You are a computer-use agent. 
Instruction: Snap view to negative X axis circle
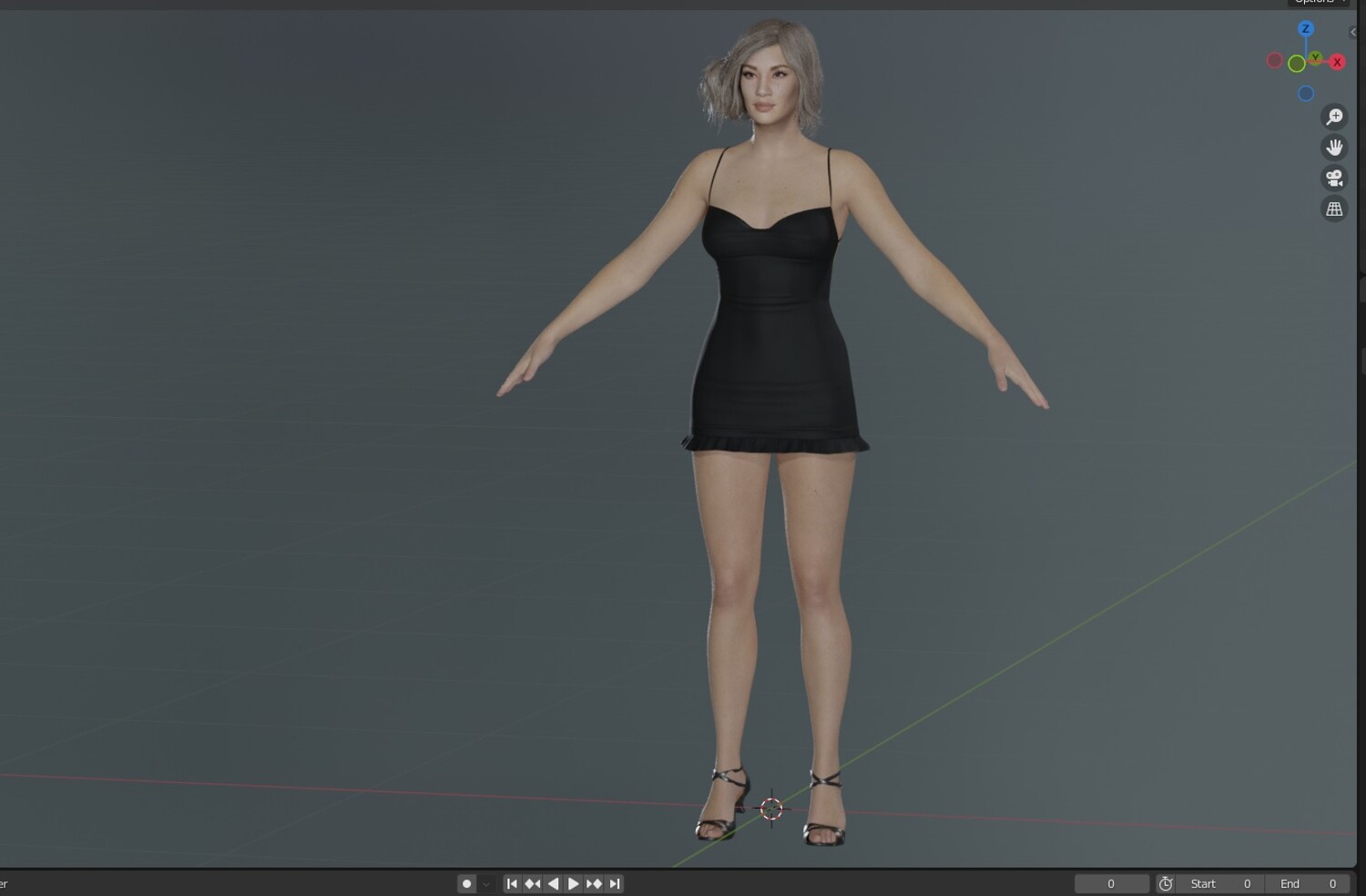pos(1275,61)
